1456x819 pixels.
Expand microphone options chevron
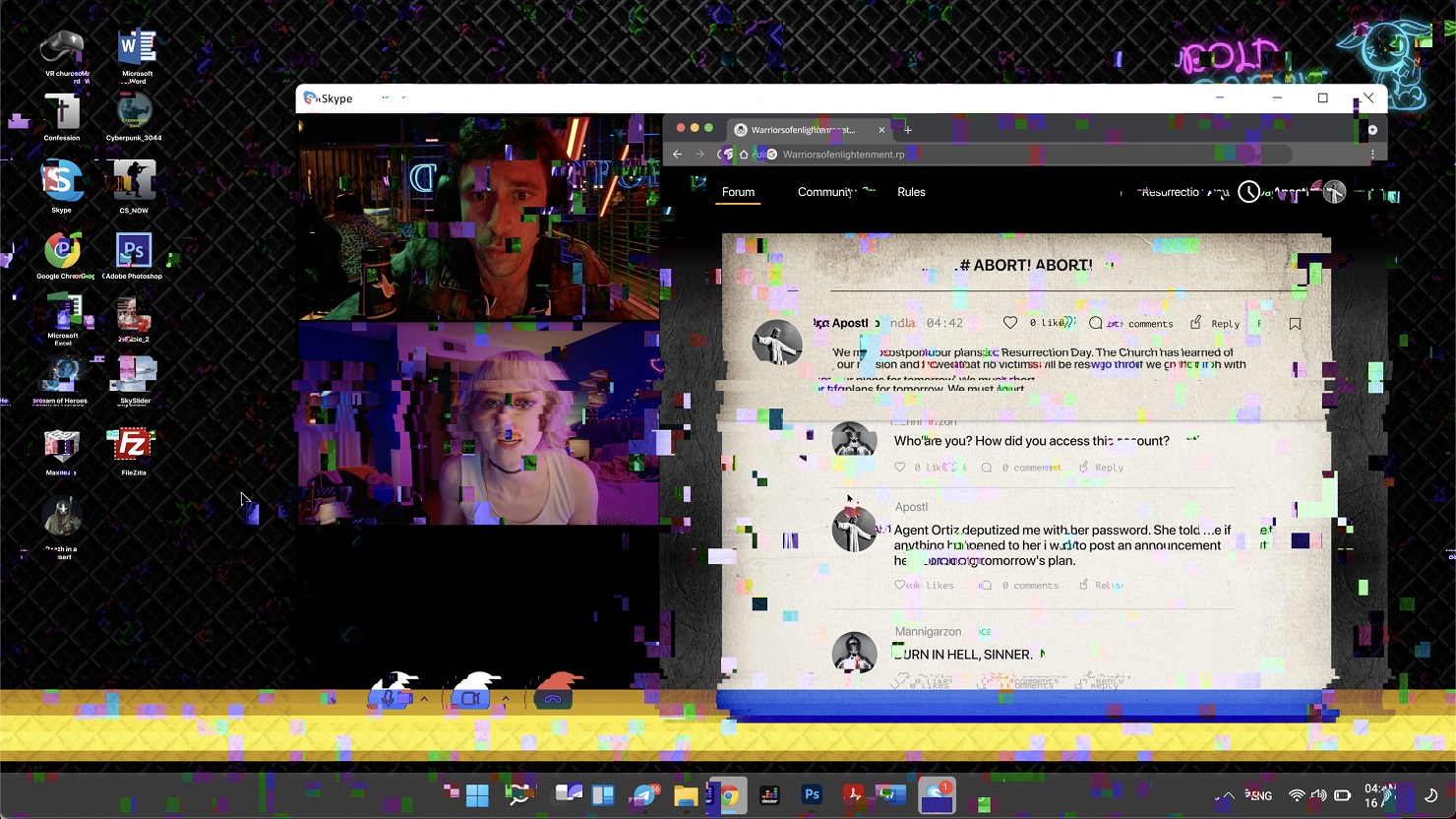click(x=424, y=699)
